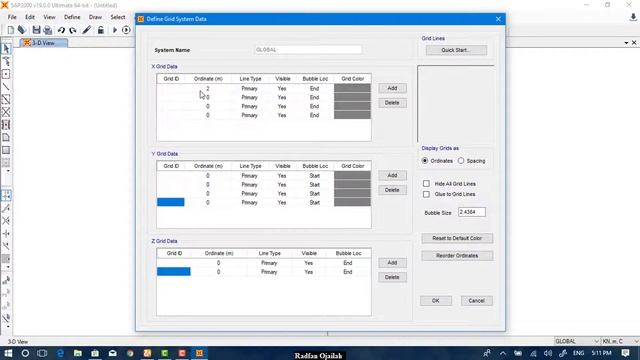The width and height of the screenshot is (640, 360).
Task: Click the snap perpendicular plus icon
Action: coord(6,233)
